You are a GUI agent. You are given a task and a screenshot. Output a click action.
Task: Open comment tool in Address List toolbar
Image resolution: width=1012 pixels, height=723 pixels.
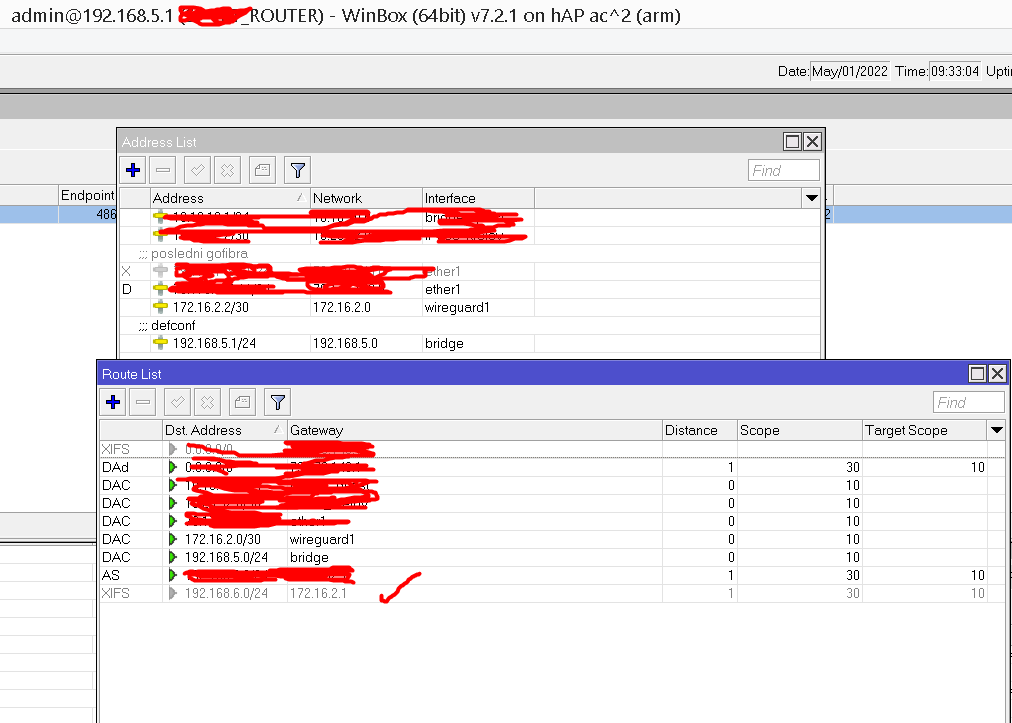(262, 170)
